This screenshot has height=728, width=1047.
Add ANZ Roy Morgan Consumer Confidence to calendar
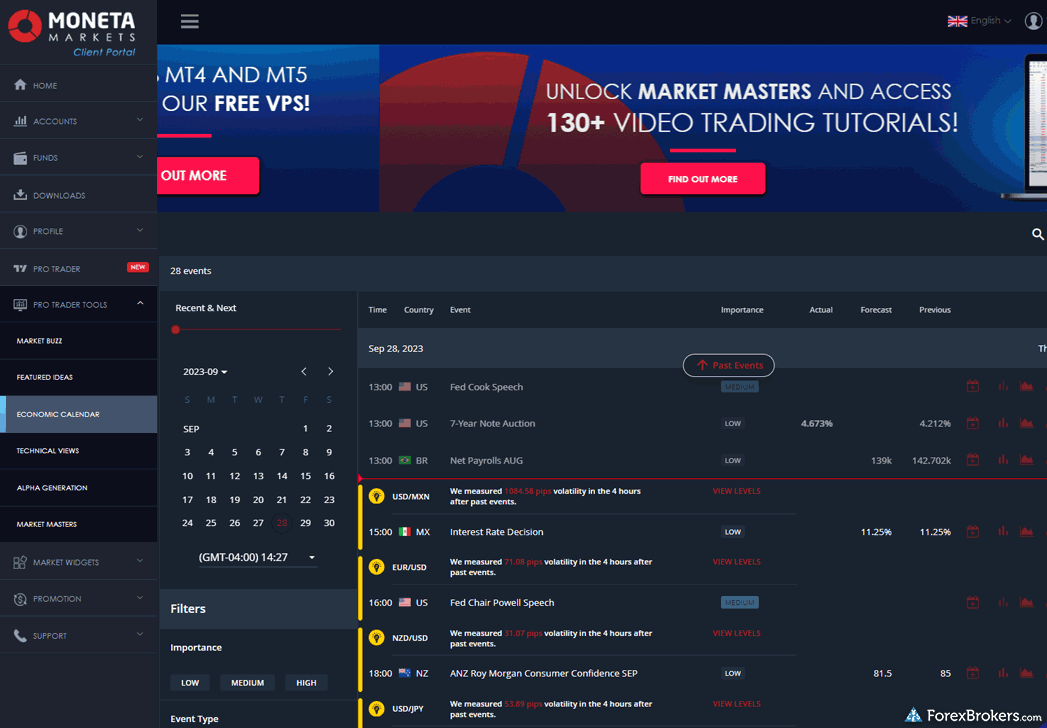973,673
